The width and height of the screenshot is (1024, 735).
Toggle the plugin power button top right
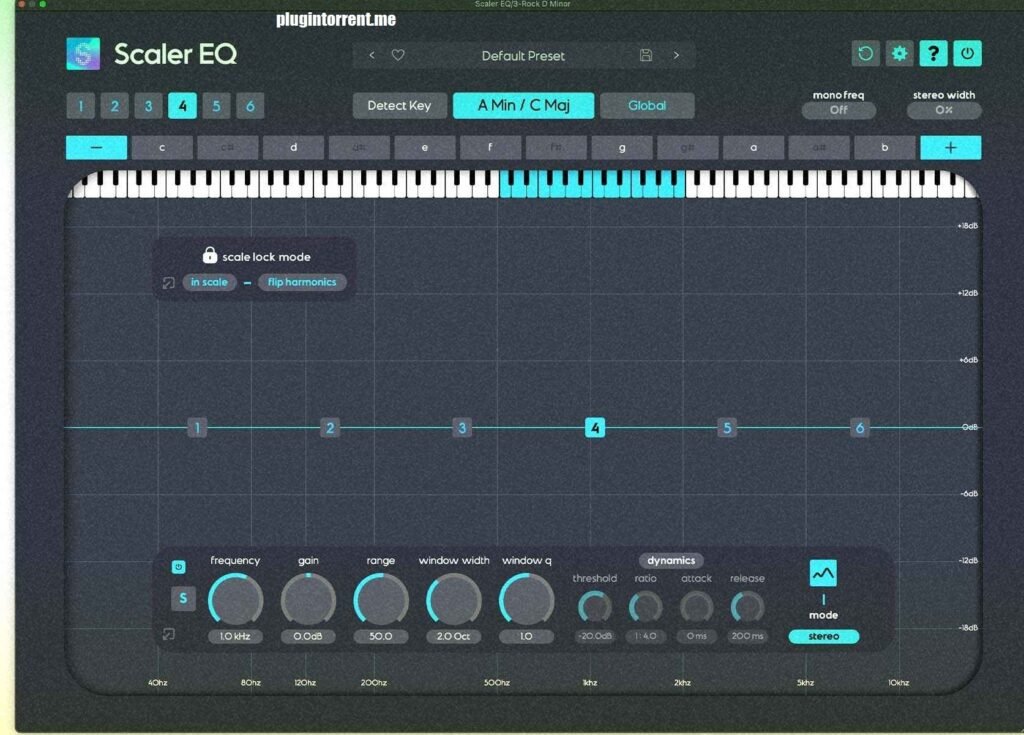tap(967, 54)
